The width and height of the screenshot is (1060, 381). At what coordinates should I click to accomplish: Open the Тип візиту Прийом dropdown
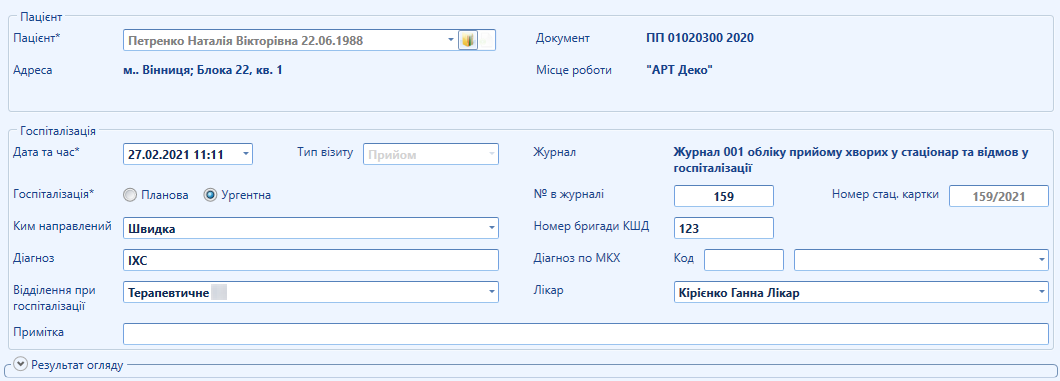click(491, 155)
